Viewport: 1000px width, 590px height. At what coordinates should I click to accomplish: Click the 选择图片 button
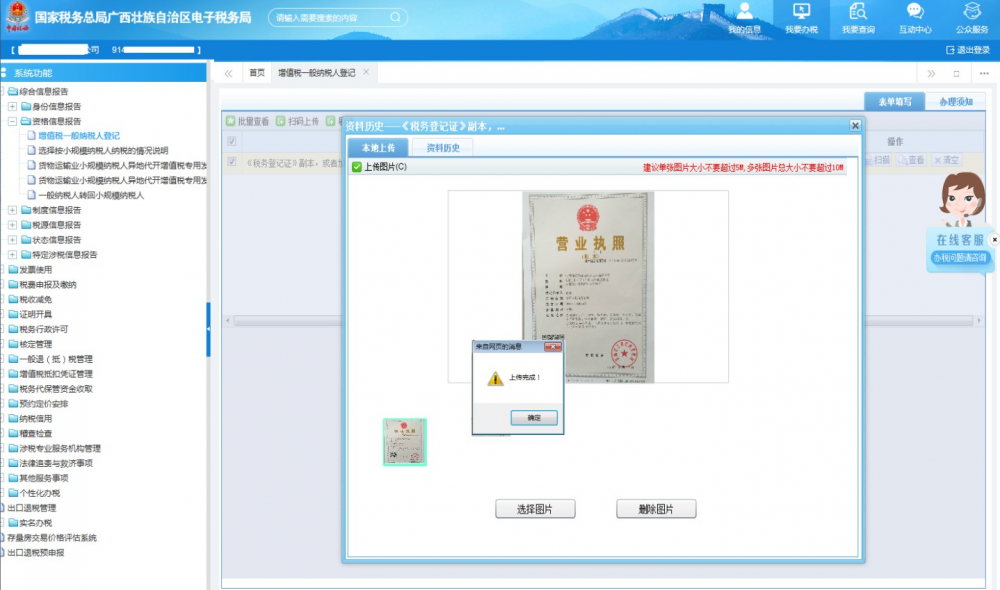[536, 510]
